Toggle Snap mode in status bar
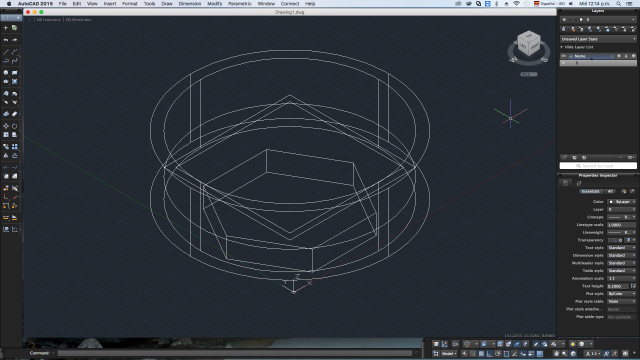Image resolution: width=640 pixels, height=360 pixels. click(x=473, y=353)
